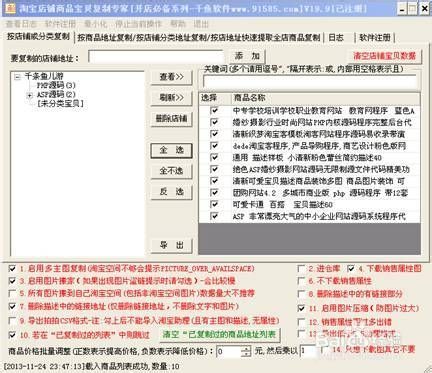Toggle option 11 启用图片压缩 checkbox
432x373 pixels.
pos(301,308)
